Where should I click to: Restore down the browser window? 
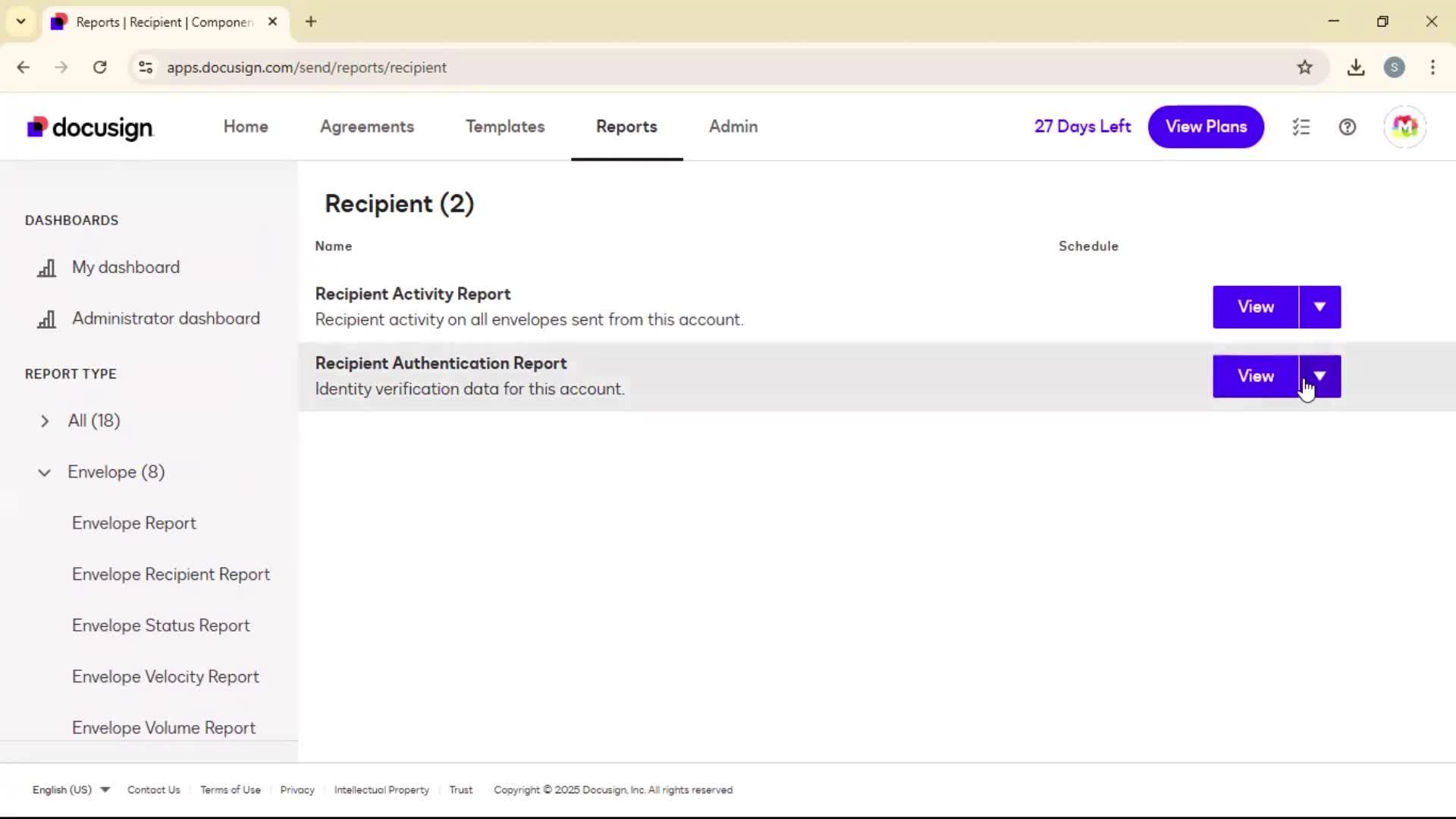coord(1382,22)
